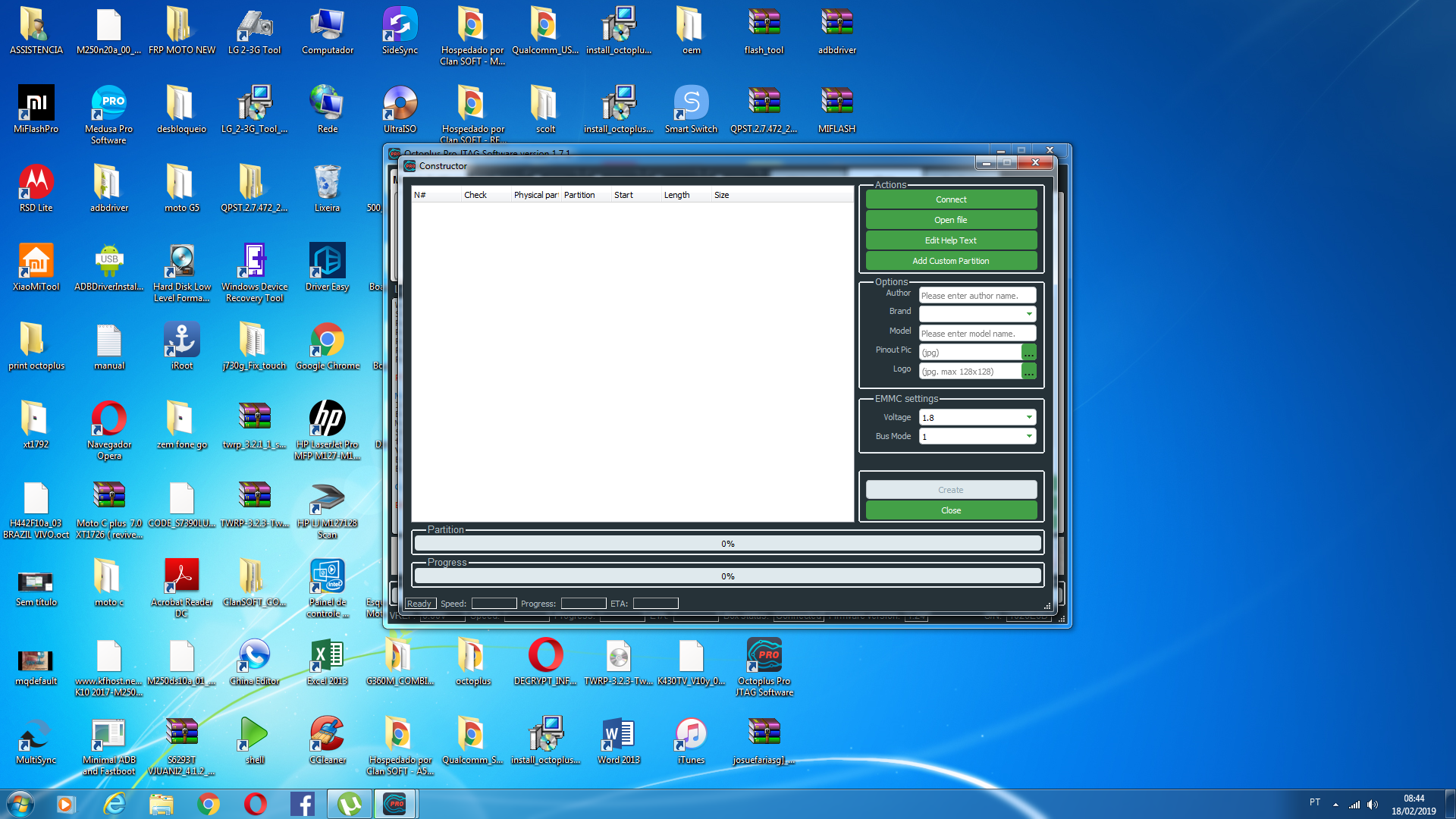This screenshot has width=1456, height=819.
Task: Open iTunes desktop icon
Action: (x=691, y=741)
